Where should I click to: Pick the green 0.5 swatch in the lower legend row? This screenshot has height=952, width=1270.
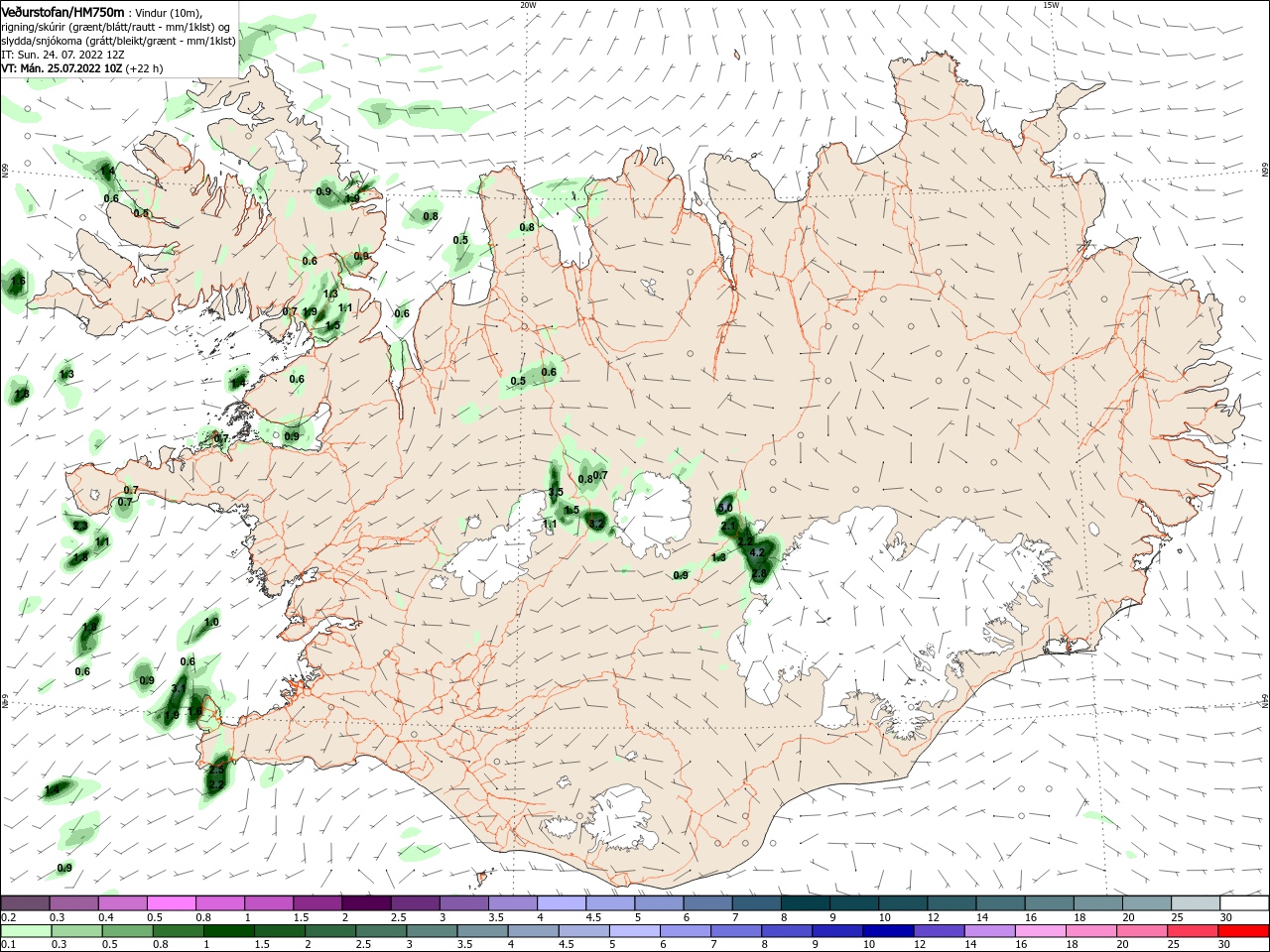click(x=127, y=931)
